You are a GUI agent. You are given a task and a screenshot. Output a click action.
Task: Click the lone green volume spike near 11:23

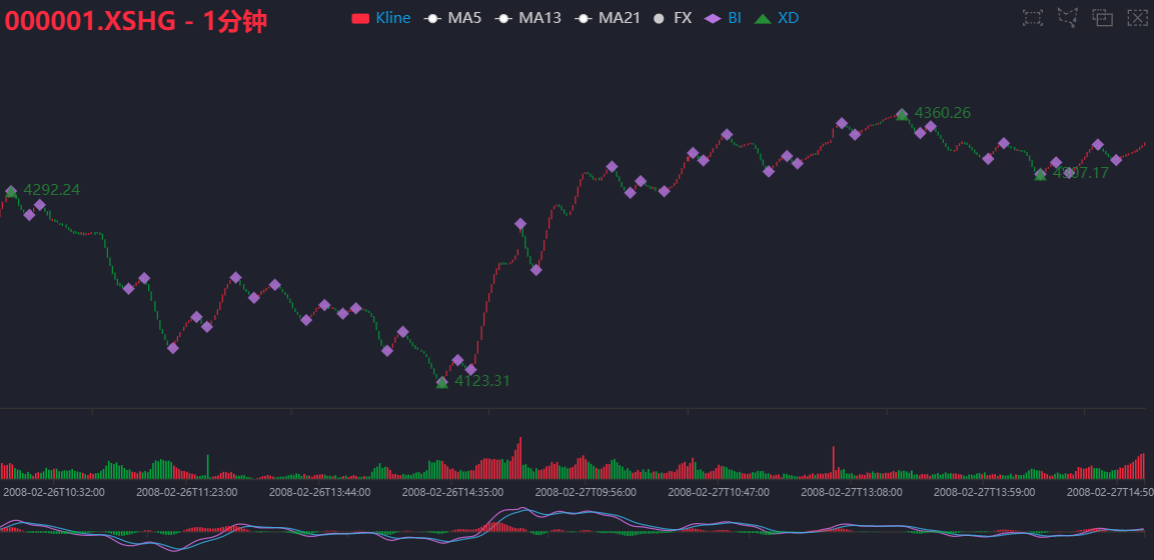(208, 467)
